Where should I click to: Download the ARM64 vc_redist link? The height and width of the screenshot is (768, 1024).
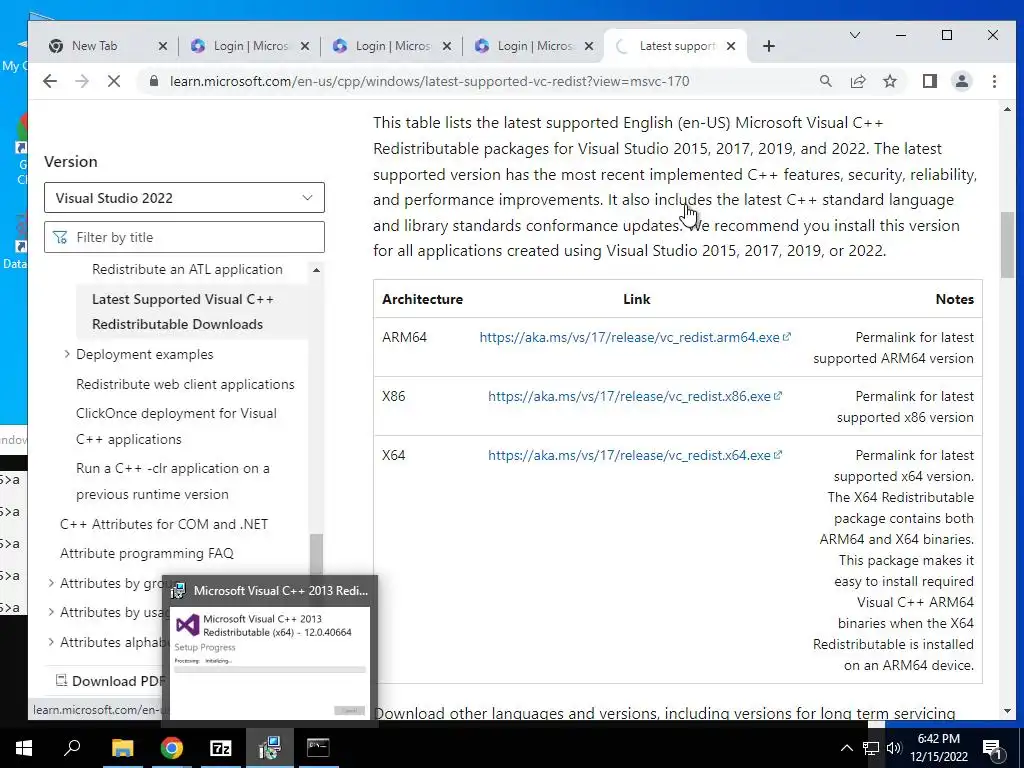coord(635,337)
